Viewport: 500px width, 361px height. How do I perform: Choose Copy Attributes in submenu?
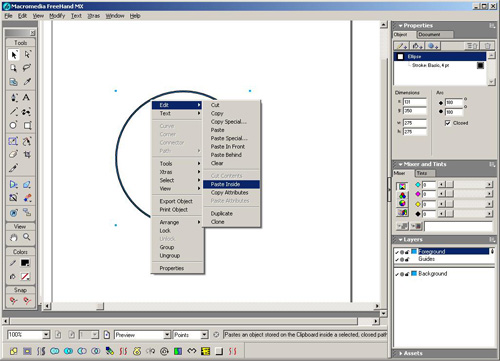click(231, 193)
